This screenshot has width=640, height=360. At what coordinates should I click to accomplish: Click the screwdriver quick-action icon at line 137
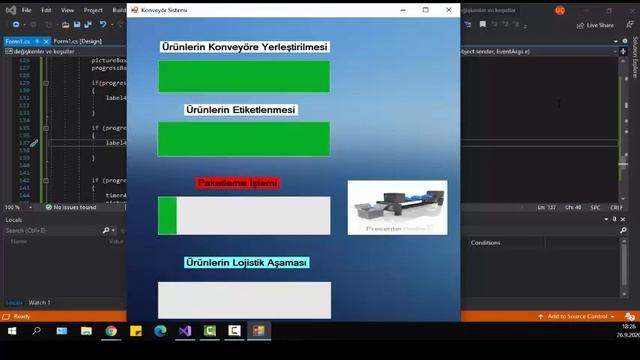[x=34, y=143]
